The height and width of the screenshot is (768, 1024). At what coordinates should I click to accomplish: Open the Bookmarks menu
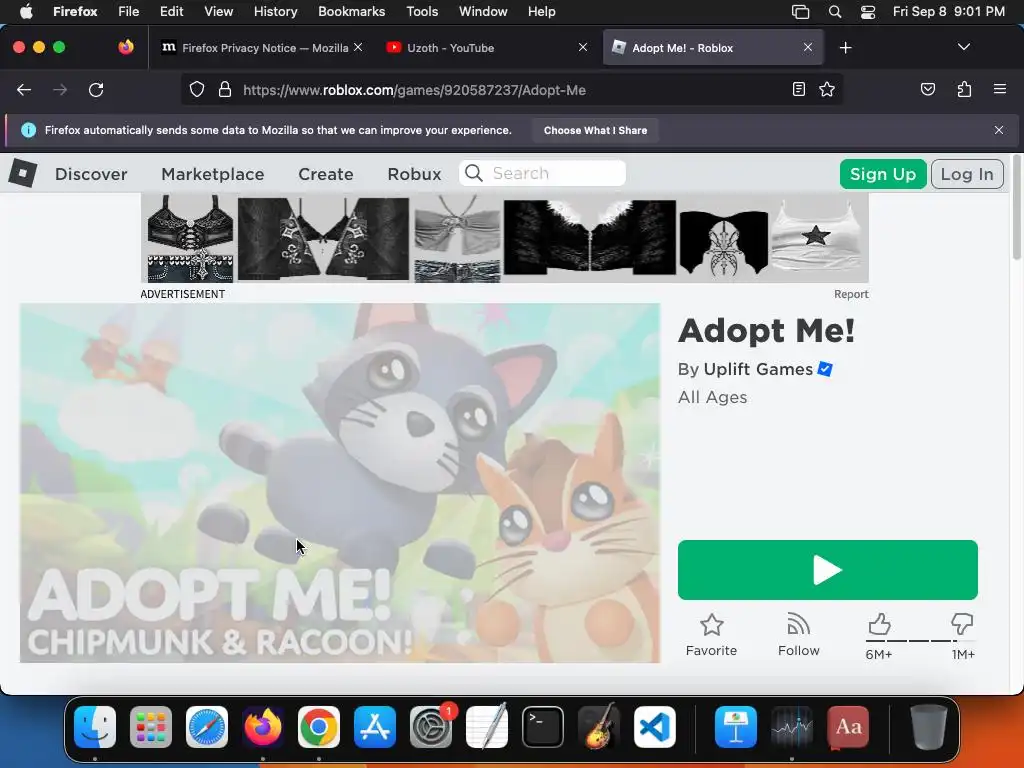[351, 11]
